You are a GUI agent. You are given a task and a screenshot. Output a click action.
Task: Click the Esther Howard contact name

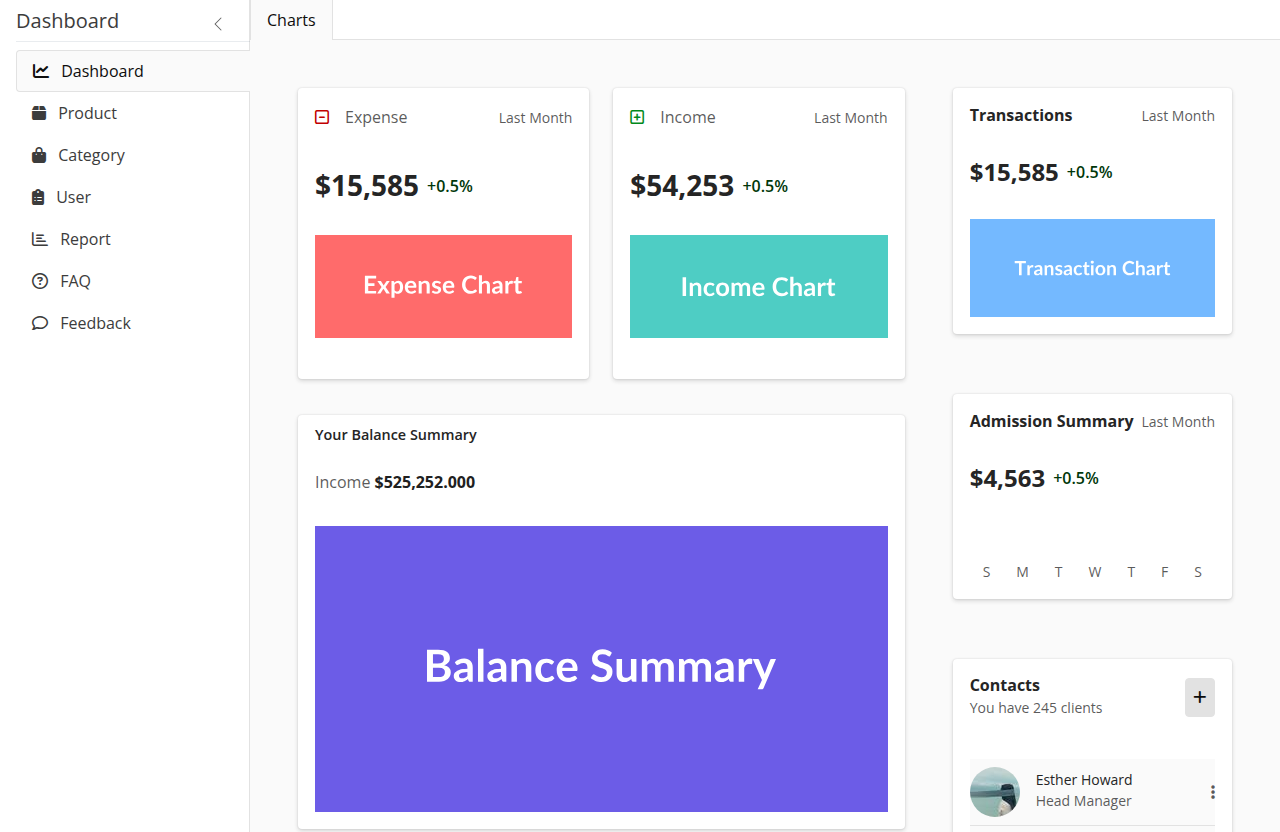(x=1083, y=780)
